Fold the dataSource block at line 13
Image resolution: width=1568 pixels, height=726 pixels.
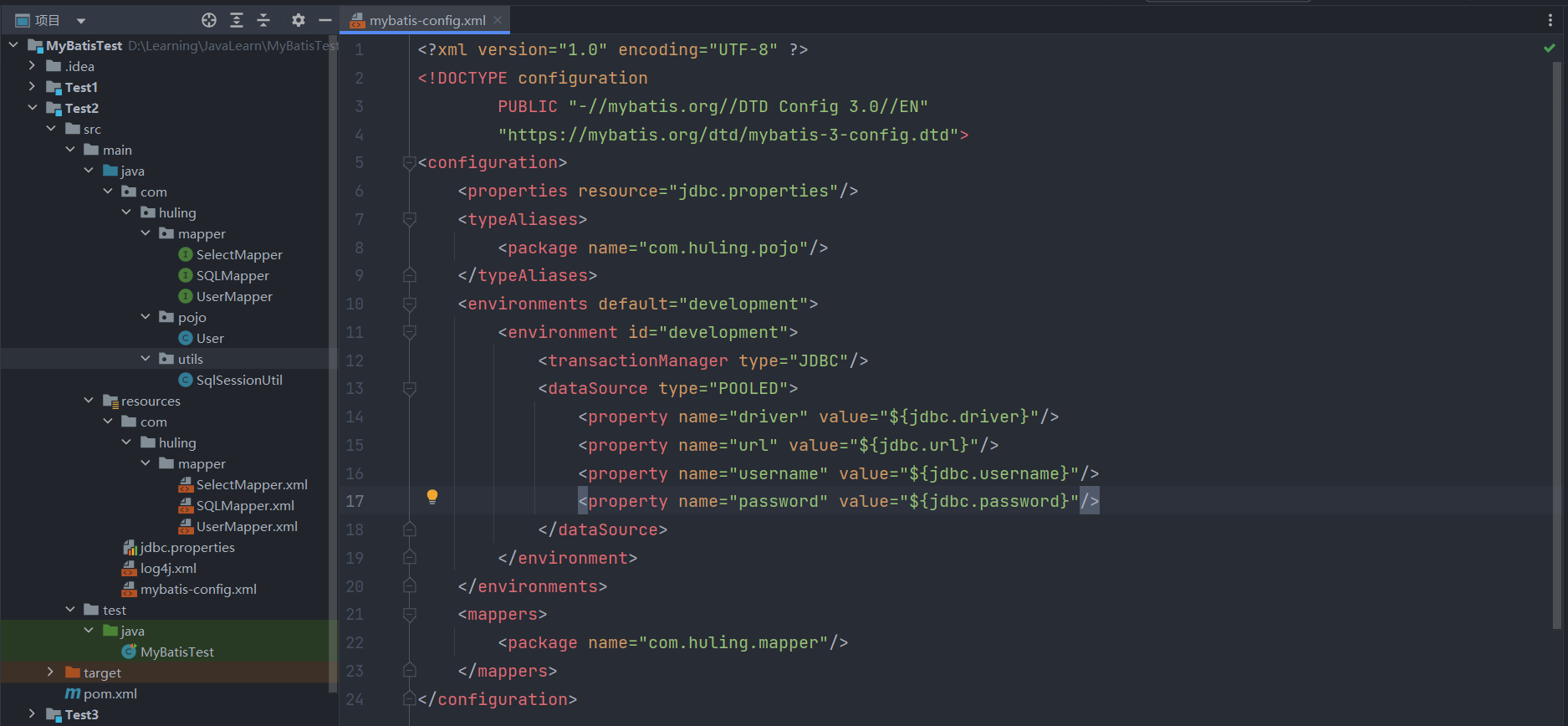410,388
